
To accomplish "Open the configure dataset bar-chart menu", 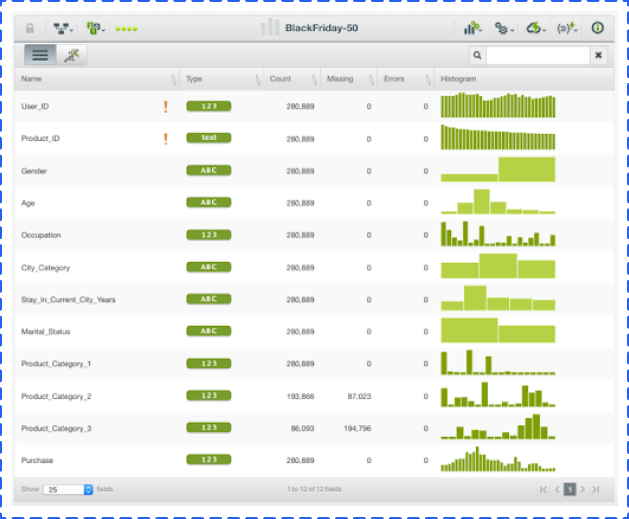I will click(x=471, y=28).
